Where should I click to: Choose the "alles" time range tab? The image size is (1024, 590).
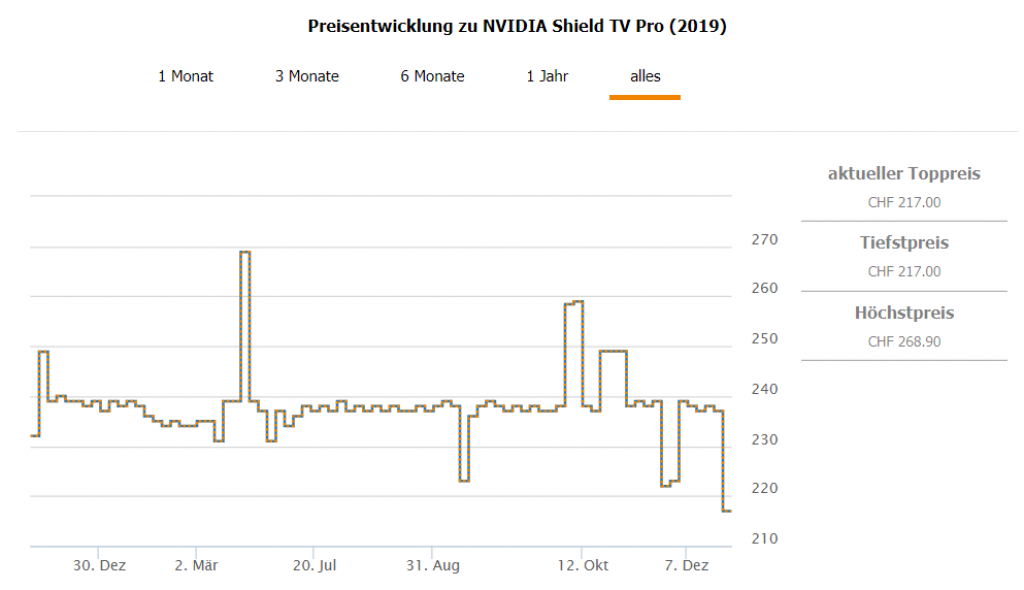click(x=645, y=76)
